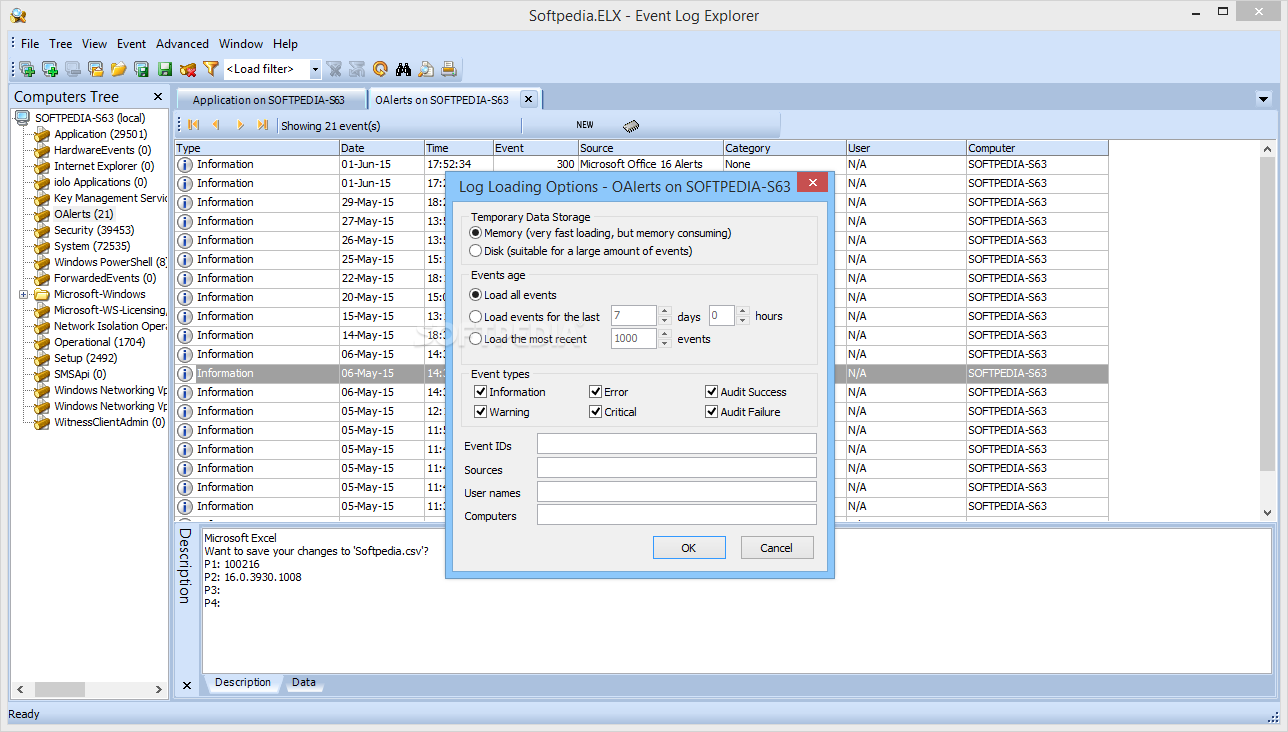Increase the hours spinner value

[x=743, y=311]
